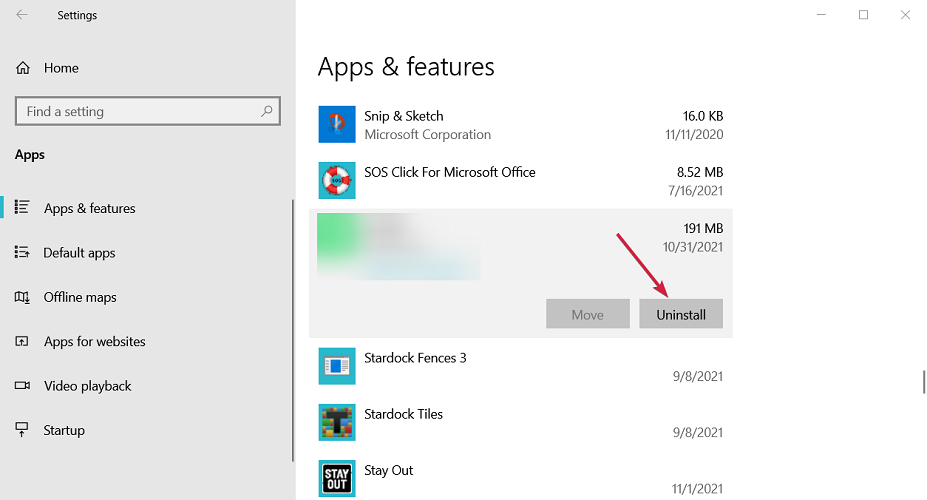
Task: Select SOS Click For Microsoft Office entry
Action: point(450,172)
